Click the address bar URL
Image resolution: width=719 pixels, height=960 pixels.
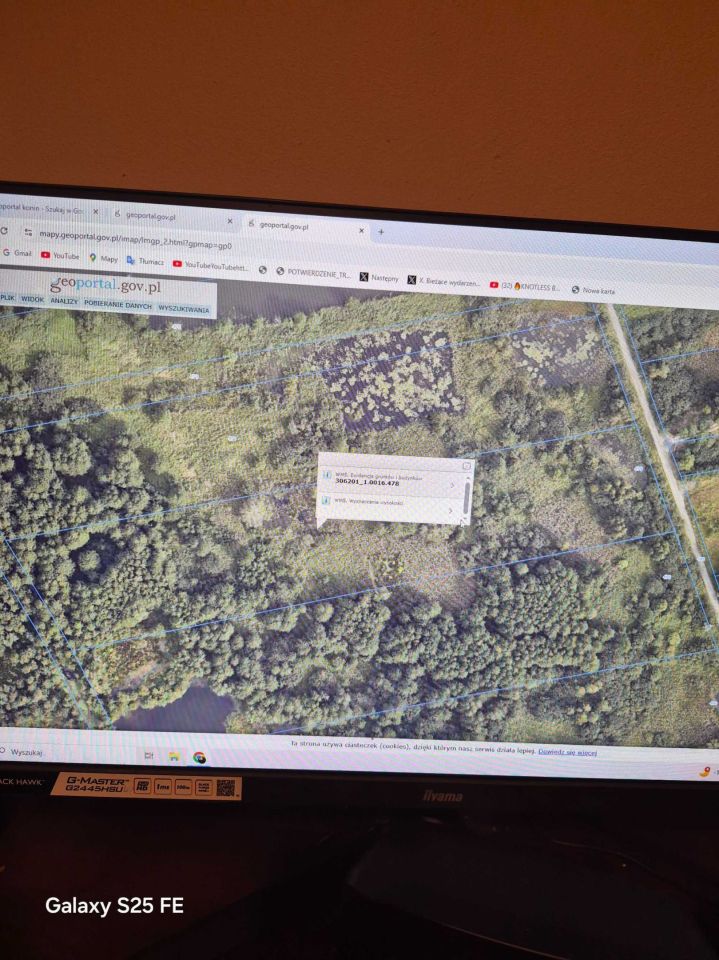[135, 239]
